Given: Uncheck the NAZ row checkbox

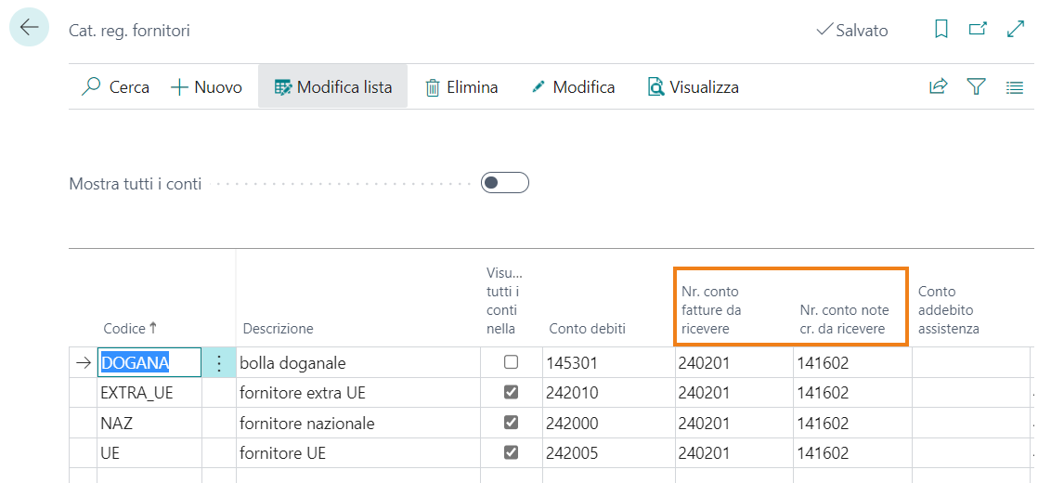Looking at the screenshot, I should (511, 423).
